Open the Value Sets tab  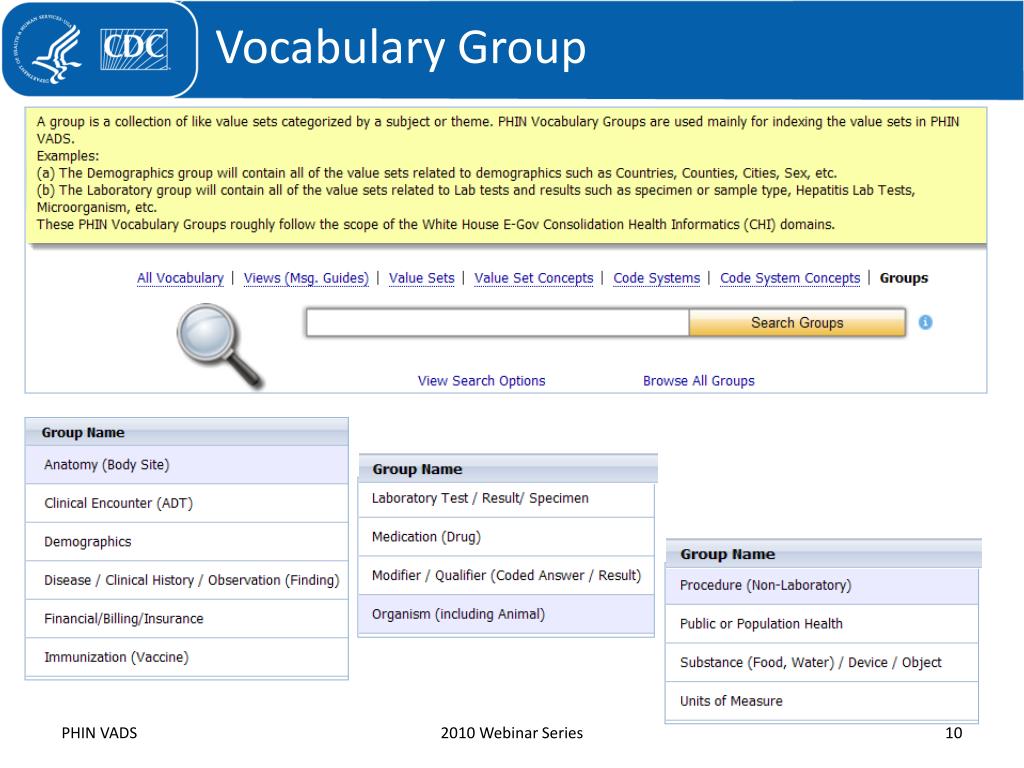[421, 278]
